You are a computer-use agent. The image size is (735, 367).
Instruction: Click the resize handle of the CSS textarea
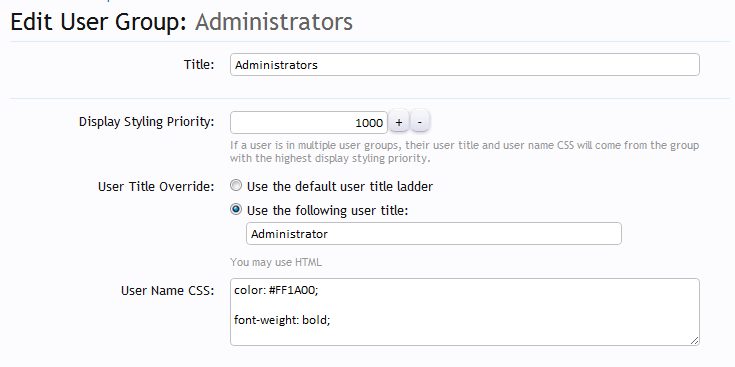pyautogui.click(x=694, y=341)
